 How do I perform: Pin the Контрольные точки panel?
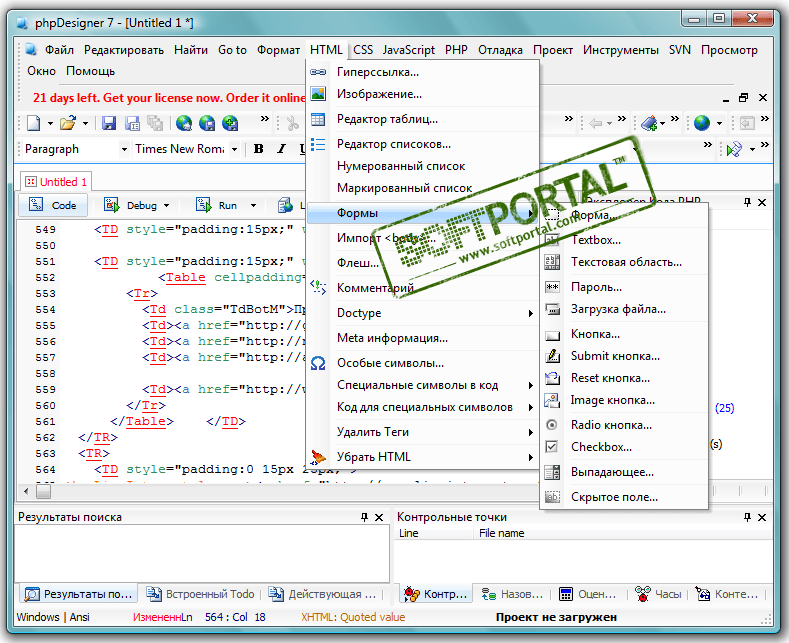pos(747,517)
